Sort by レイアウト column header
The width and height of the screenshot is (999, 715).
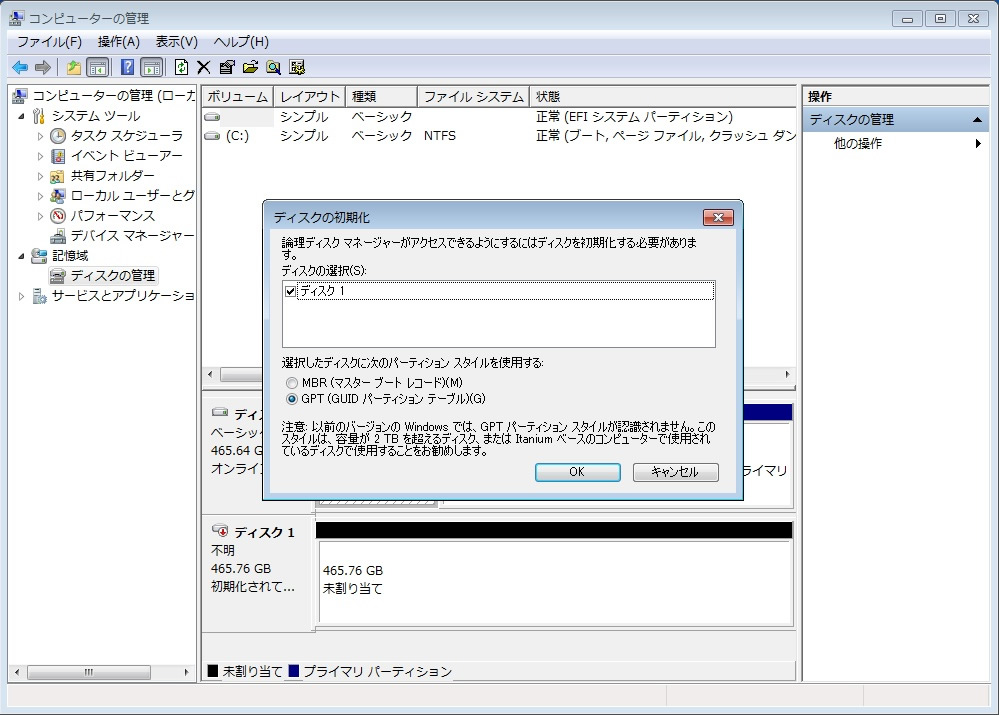pos(310,96)
